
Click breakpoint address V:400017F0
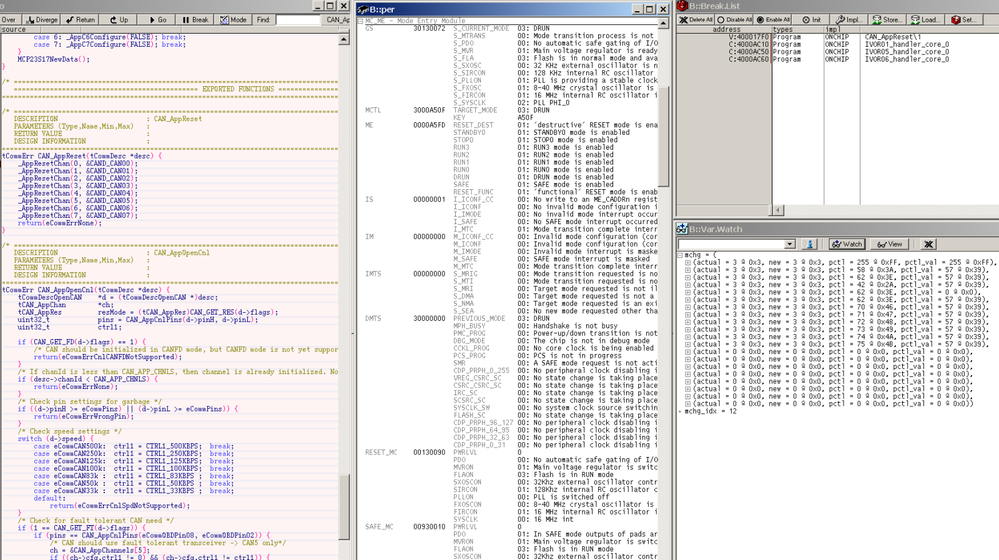tap(748, 37)
